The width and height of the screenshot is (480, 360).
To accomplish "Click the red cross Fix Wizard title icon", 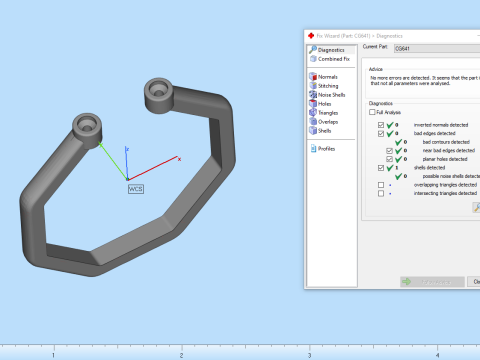I will pos(311,36).
